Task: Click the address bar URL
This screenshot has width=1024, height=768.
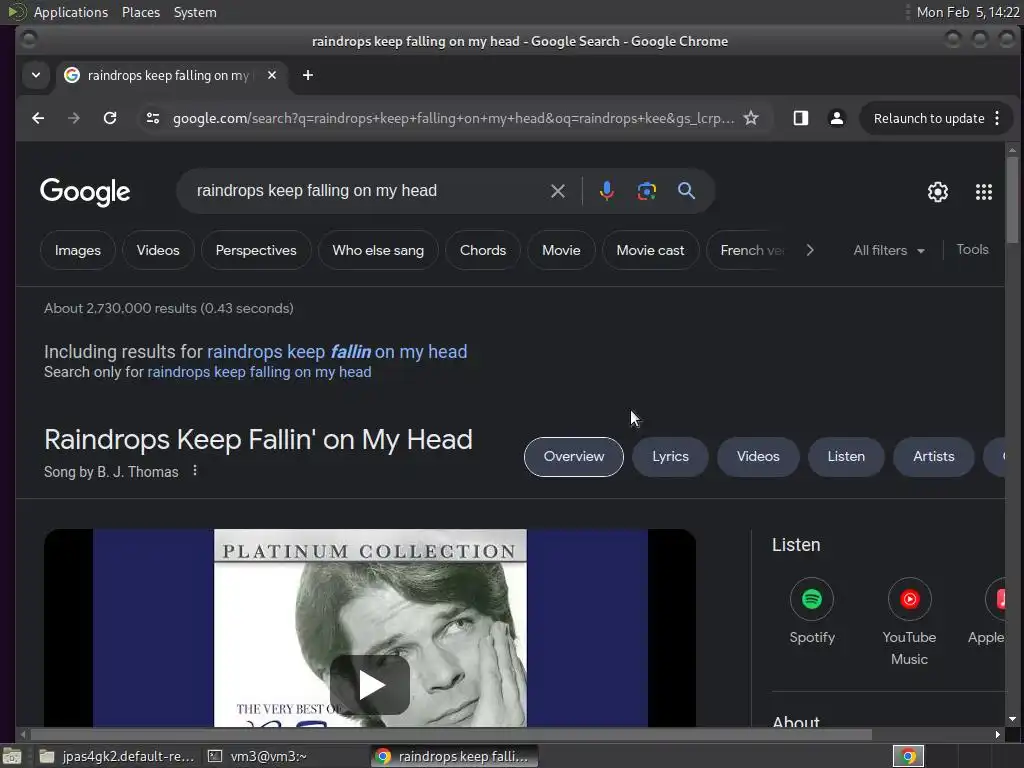Action: click(x=453, y=118)
